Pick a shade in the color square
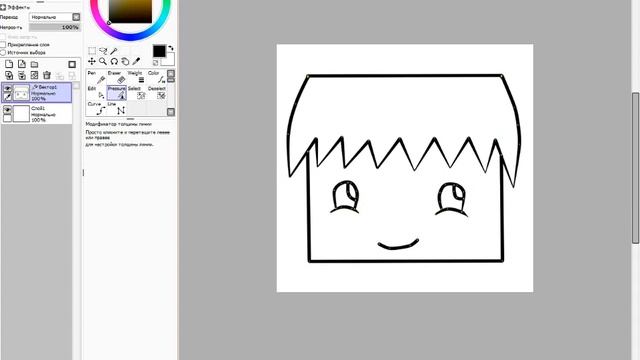The width and height of the screenshot is (640, 360). click(x=130, y=11)
